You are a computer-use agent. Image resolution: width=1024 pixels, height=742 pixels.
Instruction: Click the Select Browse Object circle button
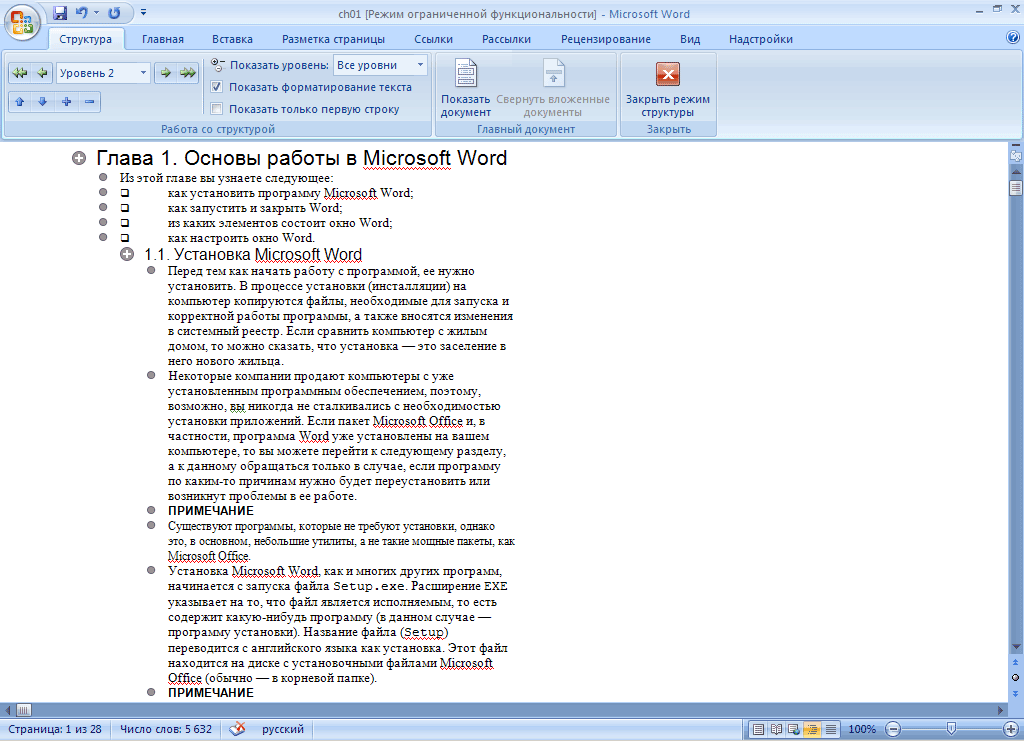coord(1016,677)
